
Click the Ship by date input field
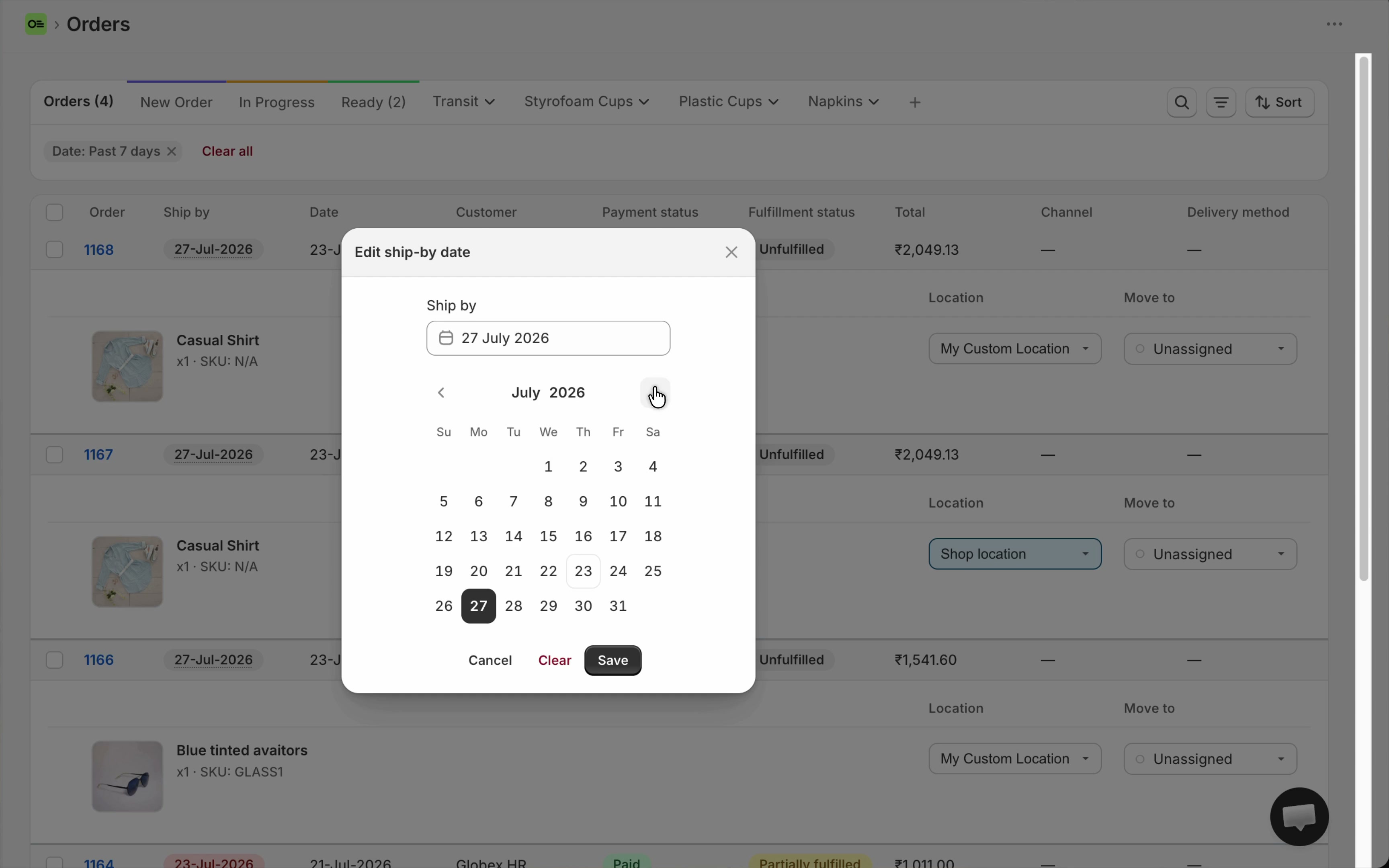548,338
